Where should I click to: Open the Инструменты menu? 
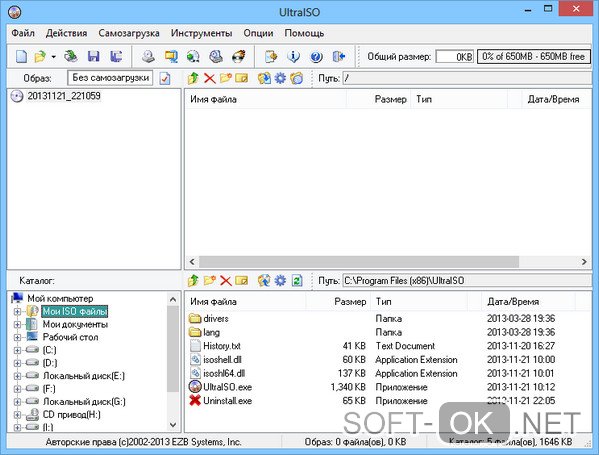[x=201, y=33]
